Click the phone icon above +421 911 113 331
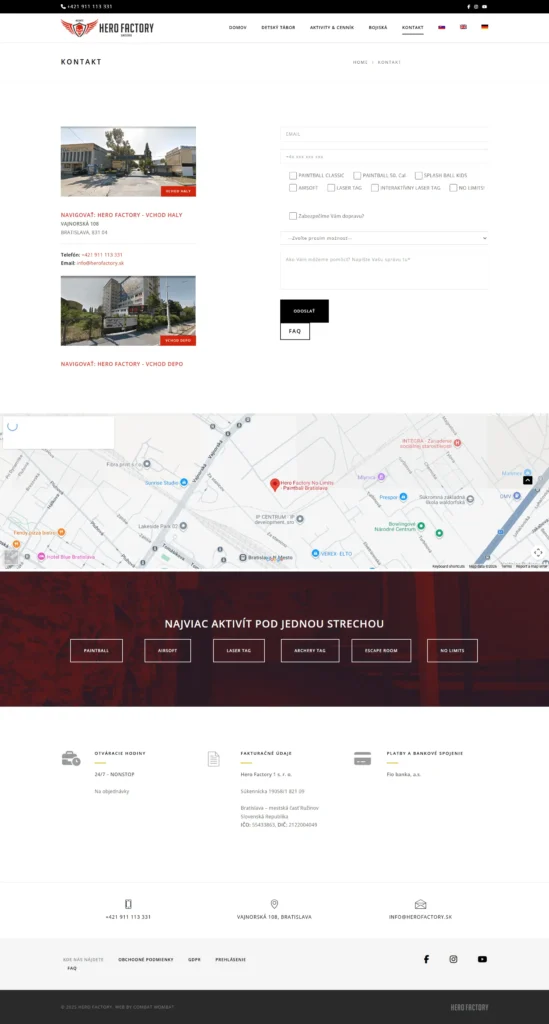Viewport: 549px width, 1024px height. pos(128,904)
